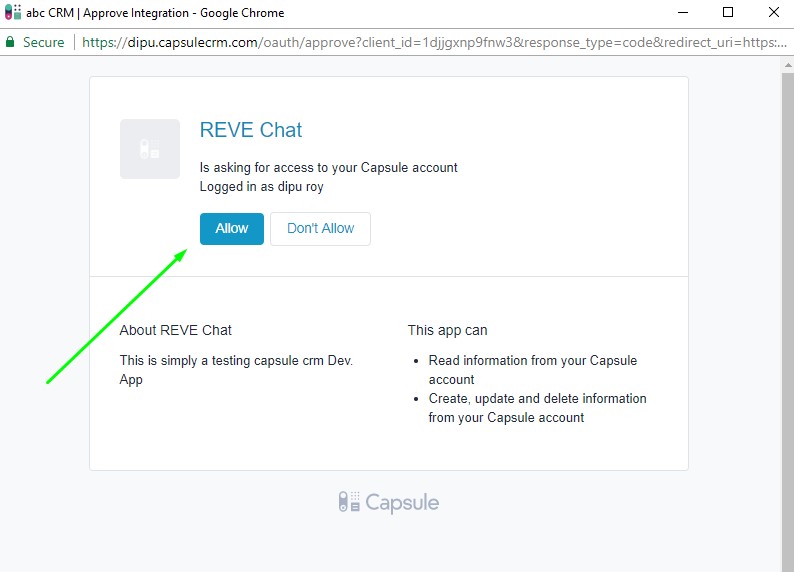Open the REVE Chat heading link

pos(250,130)
